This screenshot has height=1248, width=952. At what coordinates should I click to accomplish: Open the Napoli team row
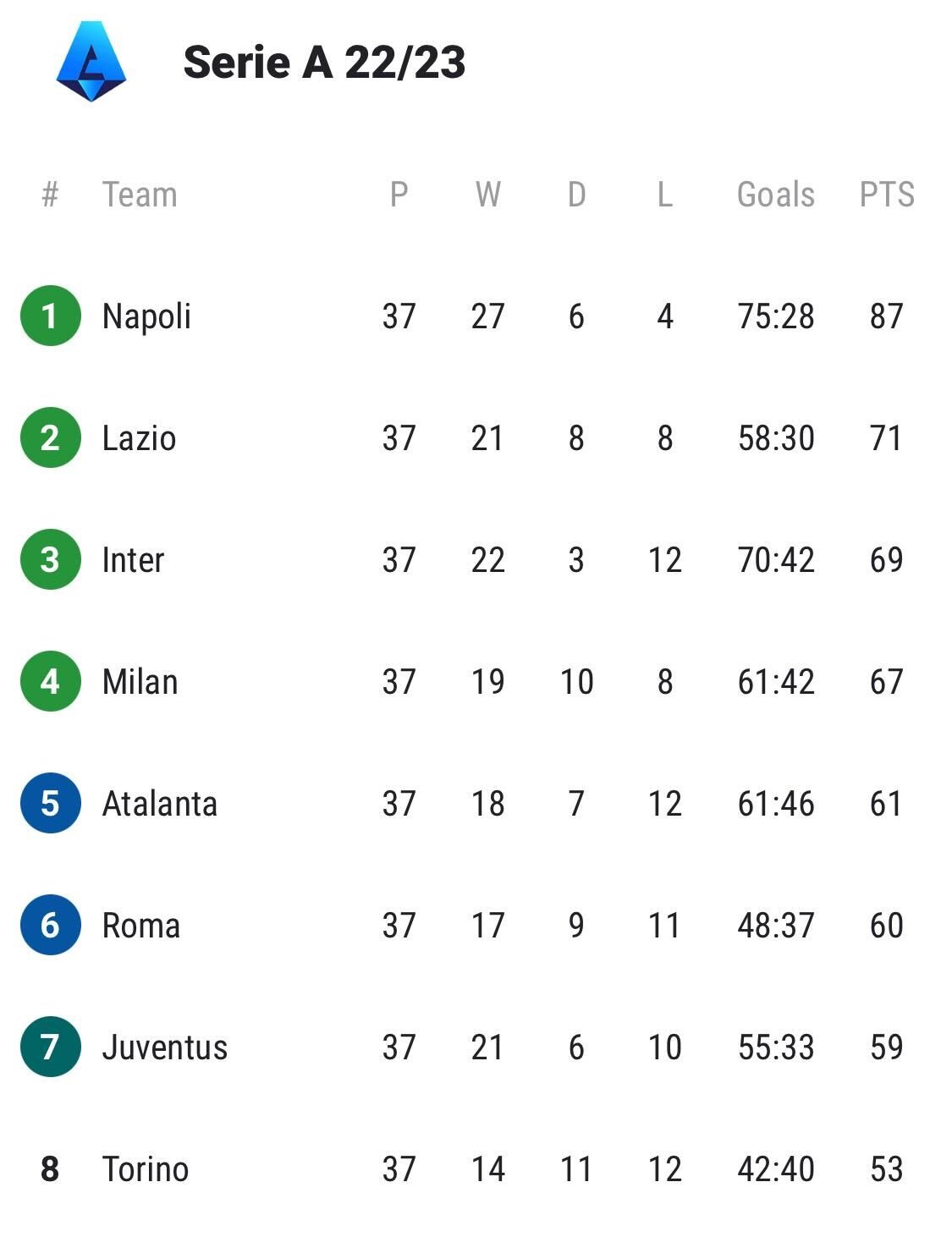(146, 316)
